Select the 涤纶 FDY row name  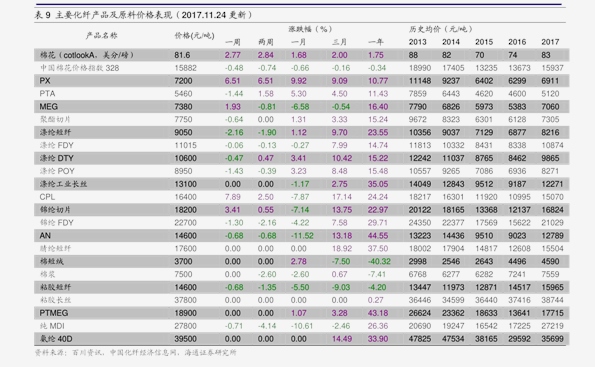coord(57,145)
